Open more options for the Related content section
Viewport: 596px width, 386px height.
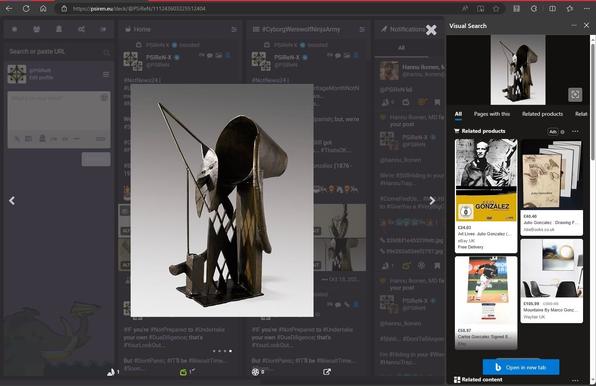point(575,380)
